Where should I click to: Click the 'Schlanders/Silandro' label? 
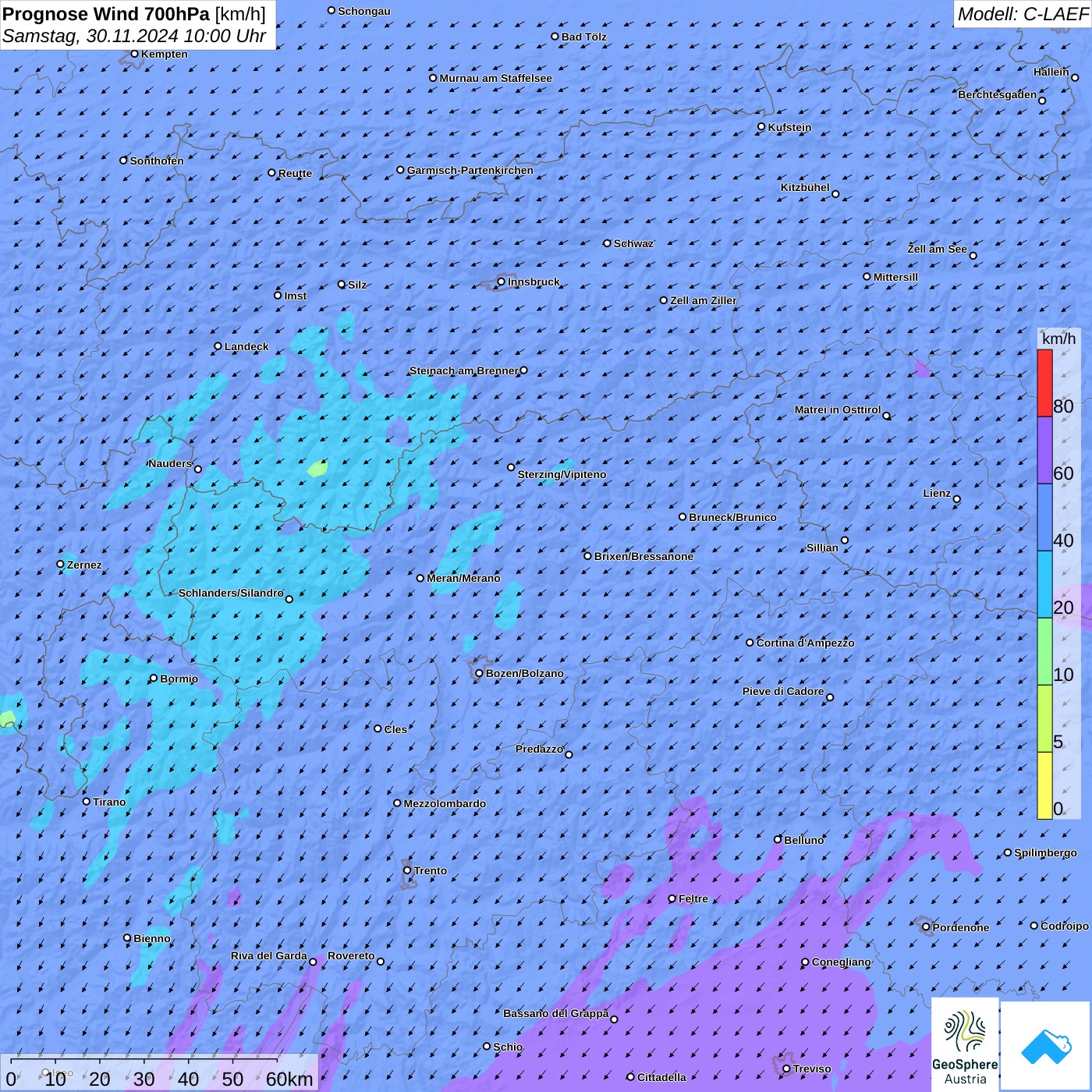tap(231, 593)
